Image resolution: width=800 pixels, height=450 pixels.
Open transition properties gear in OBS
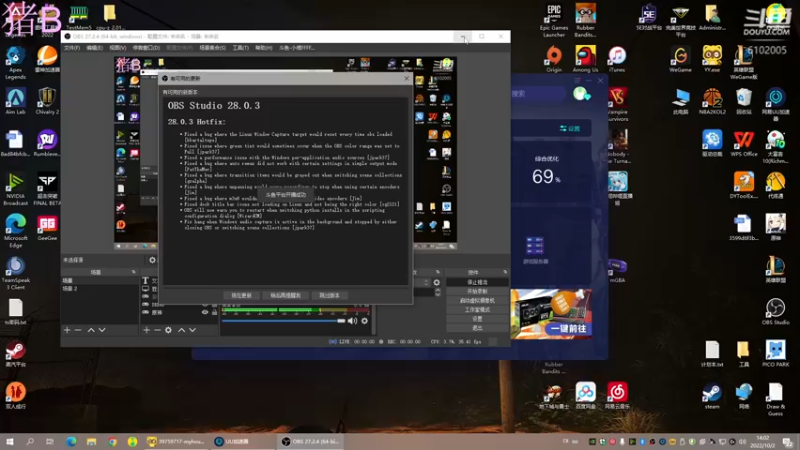pos(437,282)
